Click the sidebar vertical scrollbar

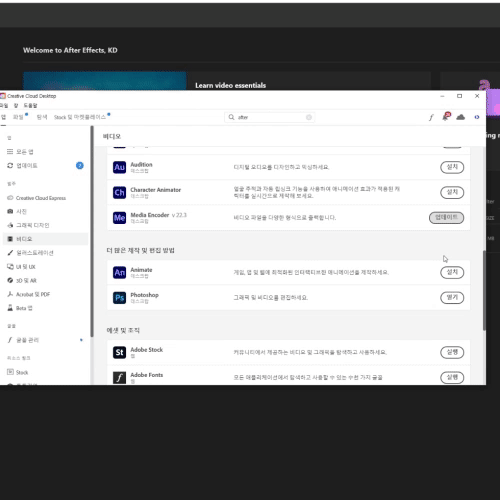tap(92, 232)
